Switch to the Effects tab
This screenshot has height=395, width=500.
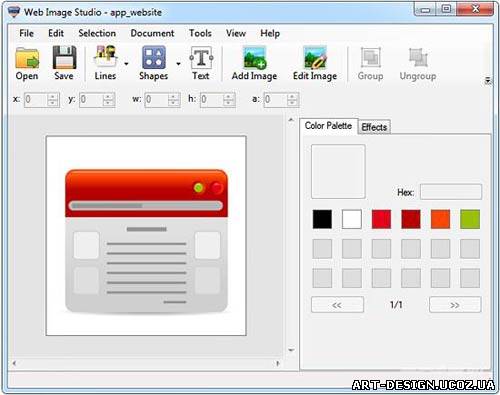coord(374,127)
